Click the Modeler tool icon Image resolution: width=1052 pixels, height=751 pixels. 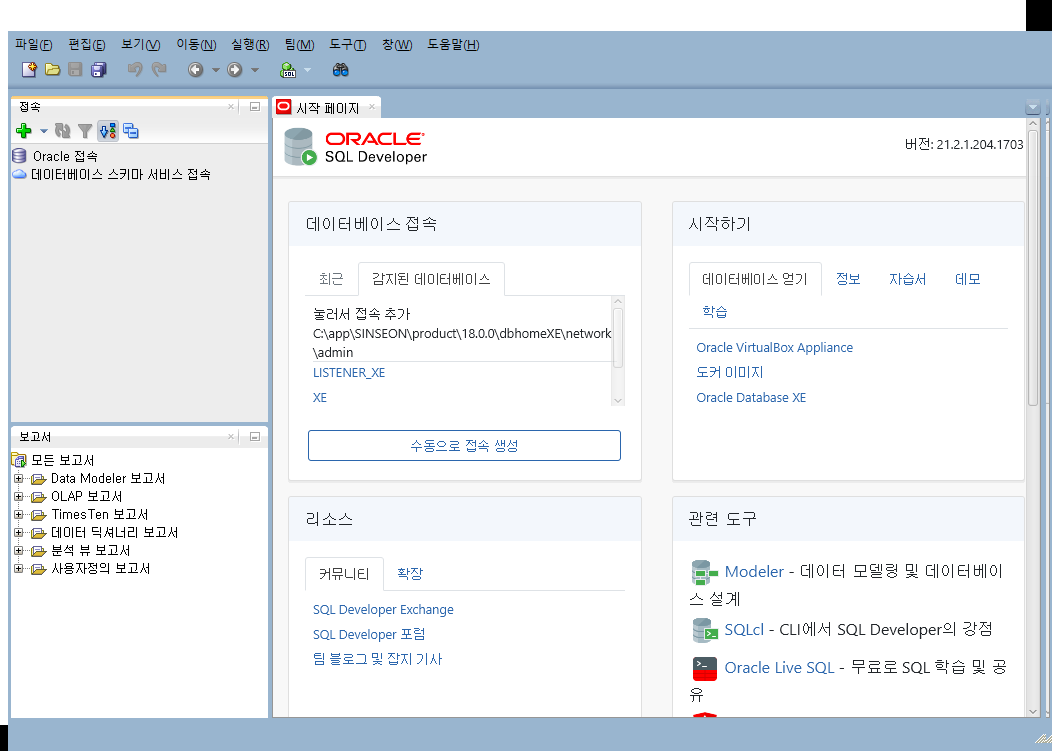pyautogui.click(x=704, y=572)
